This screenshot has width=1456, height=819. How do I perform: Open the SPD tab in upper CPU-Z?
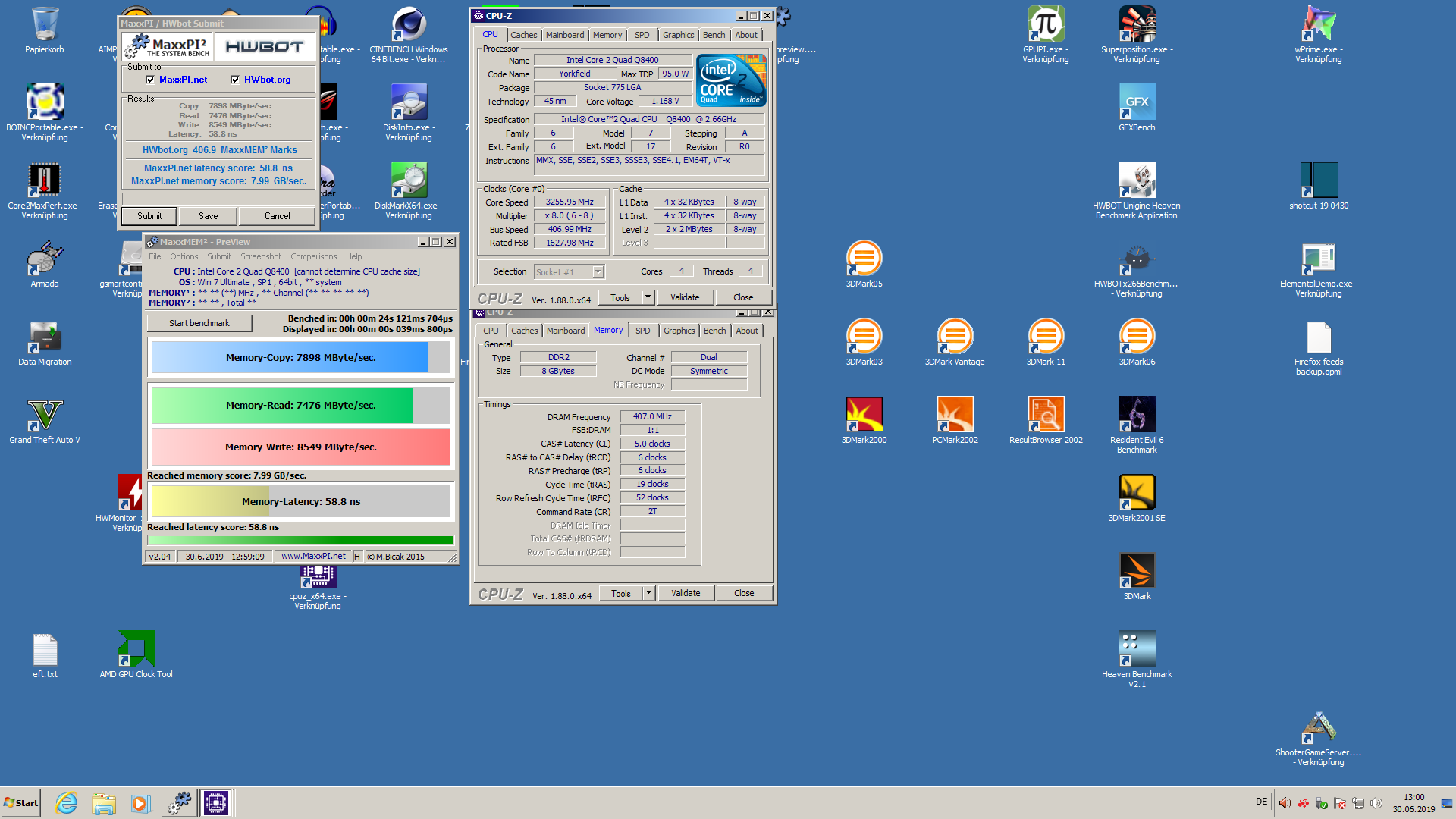pyautogui.click(x=642, y=35)
